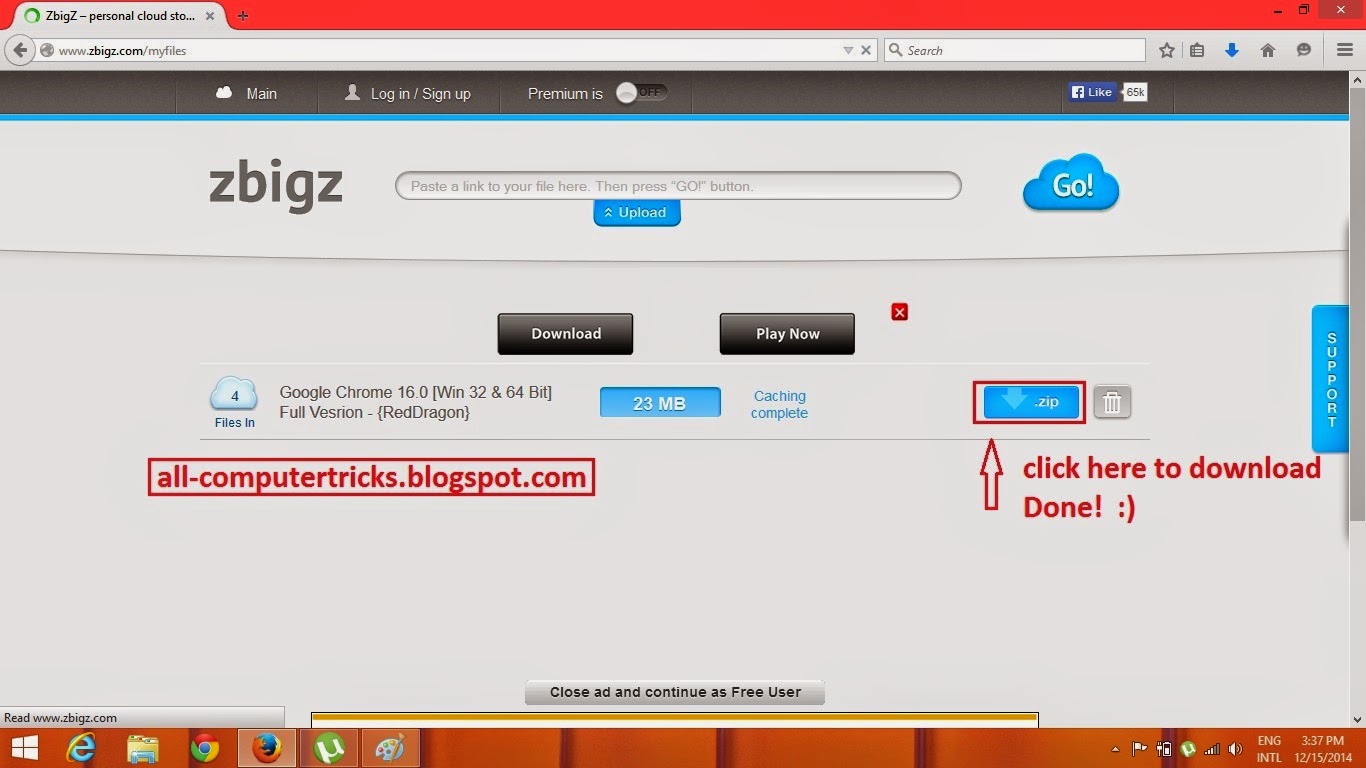Open the network signal icon in tray
The height and width of the screenshot is (768, 1366).
point(1212,749)
